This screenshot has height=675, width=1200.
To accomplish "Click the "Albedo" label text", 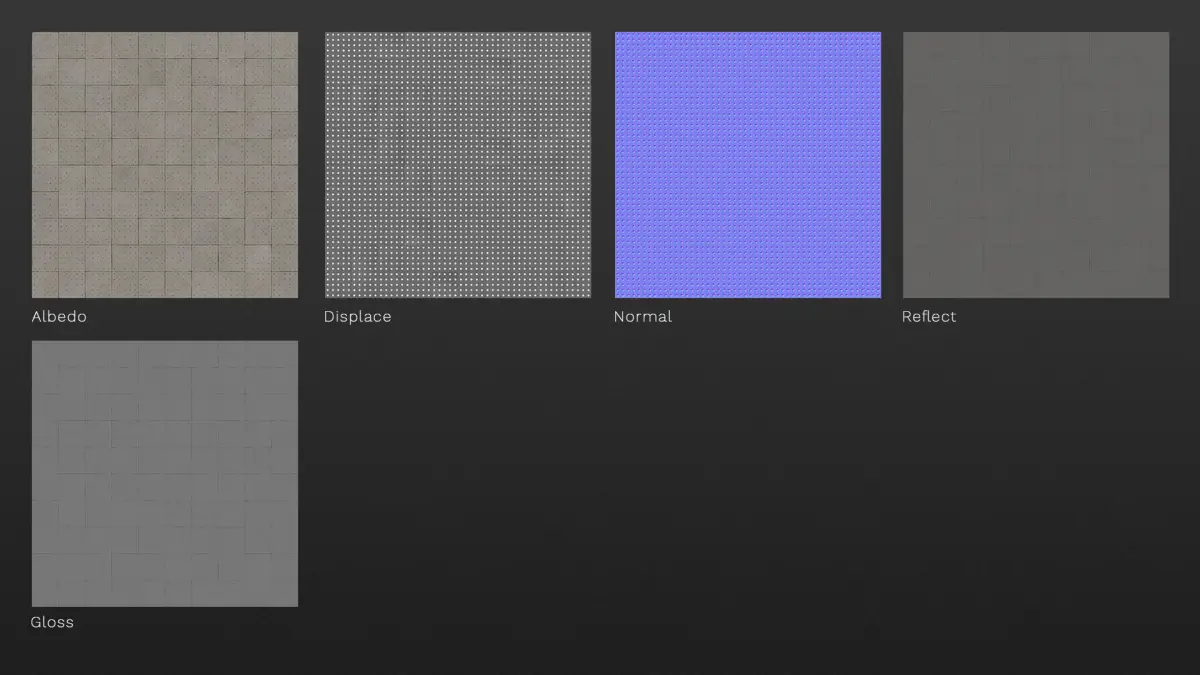I will pyautogui.click(x=59, y=316).
